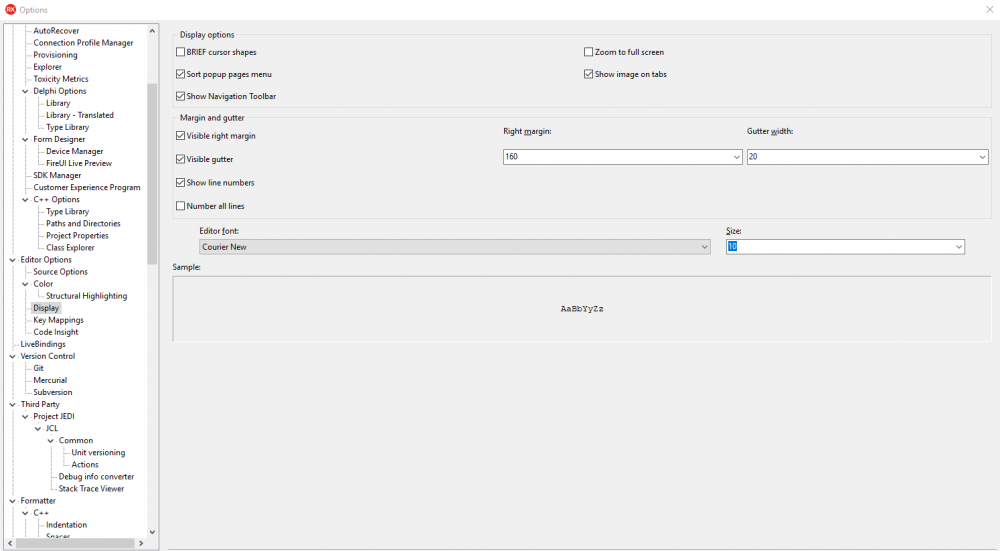Toggle Show image on tabs
This screenshot has height=551, width=1000.
(589, 74)
